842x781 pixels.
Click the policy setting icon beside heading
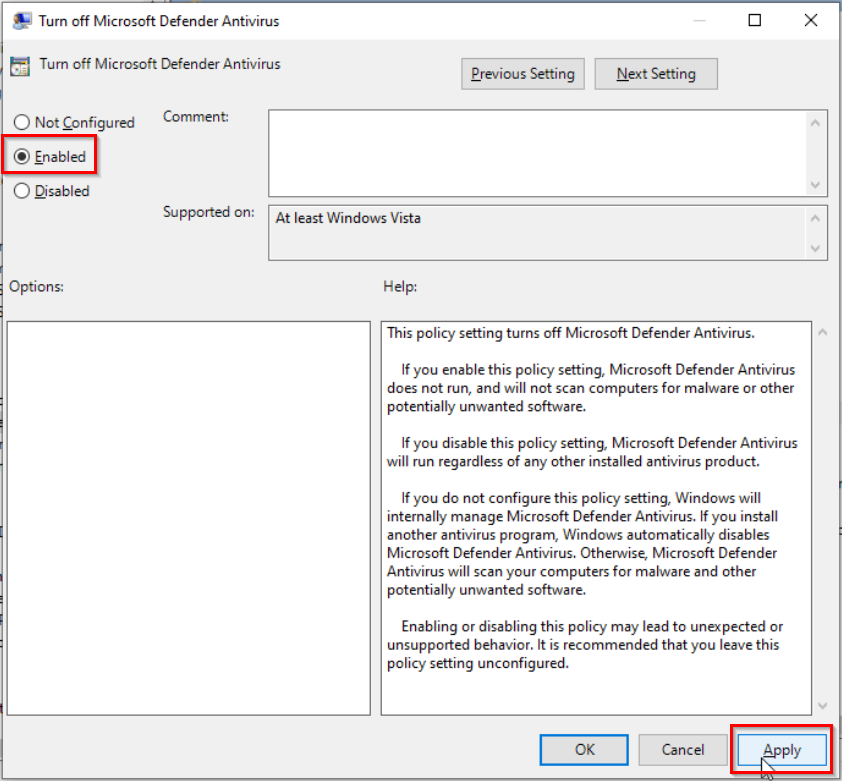coord(20,66)
